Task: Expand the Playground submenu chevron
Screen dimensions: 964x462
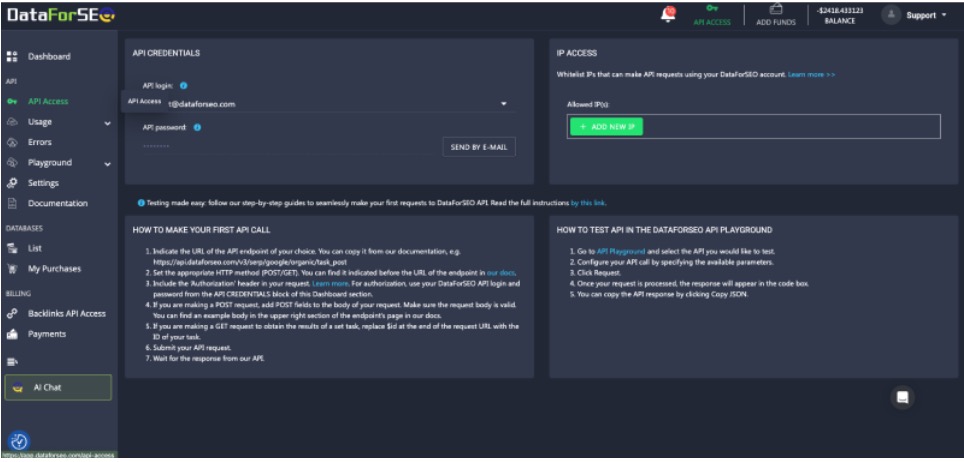Action: pos(108,164)
